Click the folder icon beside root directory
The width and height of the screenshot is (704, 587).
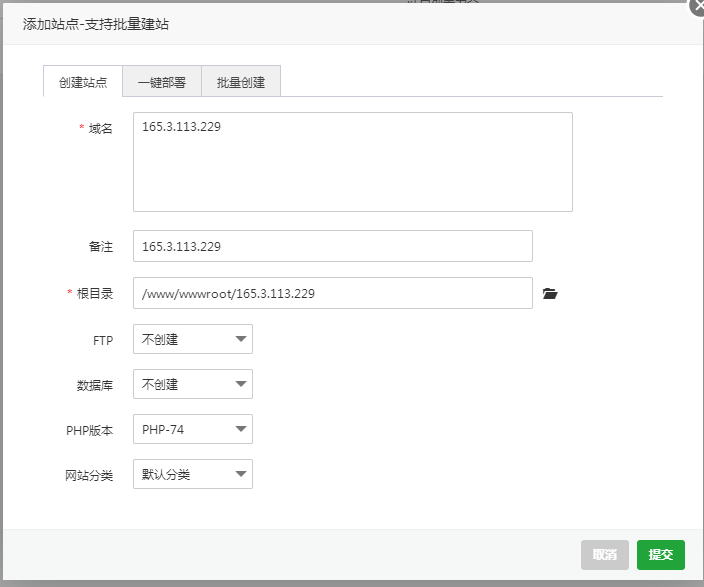[549, 294]
